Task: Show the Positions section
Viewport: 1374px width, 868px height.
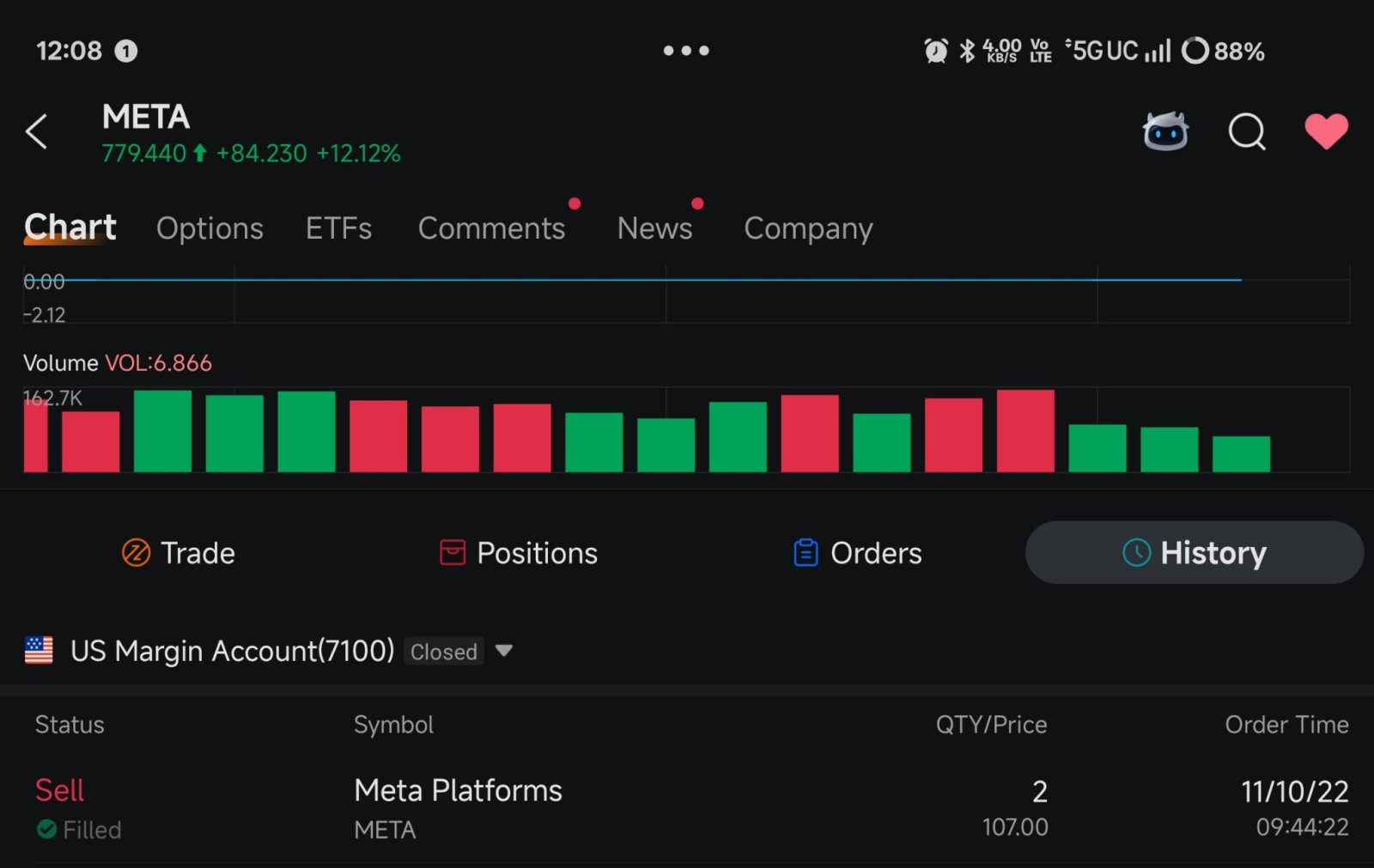Action: (519, 553)
